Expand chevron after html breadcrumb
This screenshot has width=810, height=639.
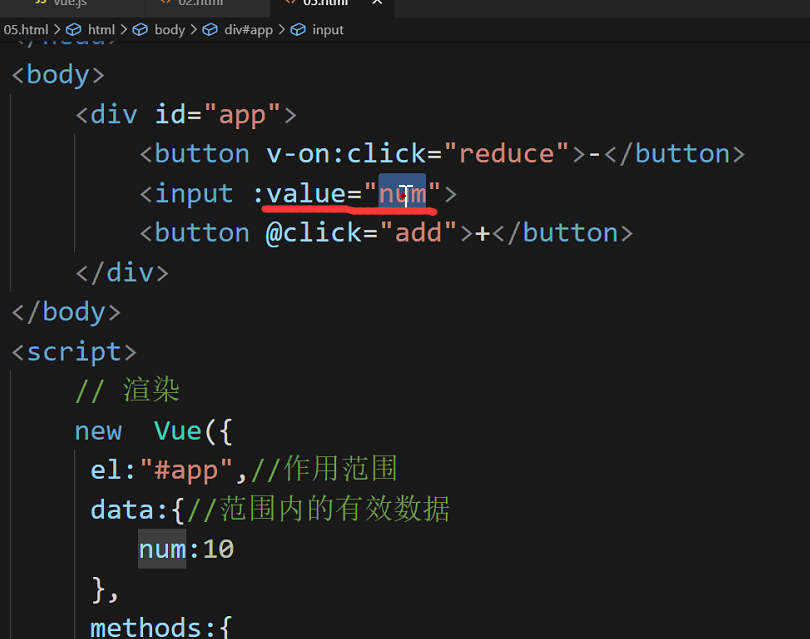click(123, 29)
